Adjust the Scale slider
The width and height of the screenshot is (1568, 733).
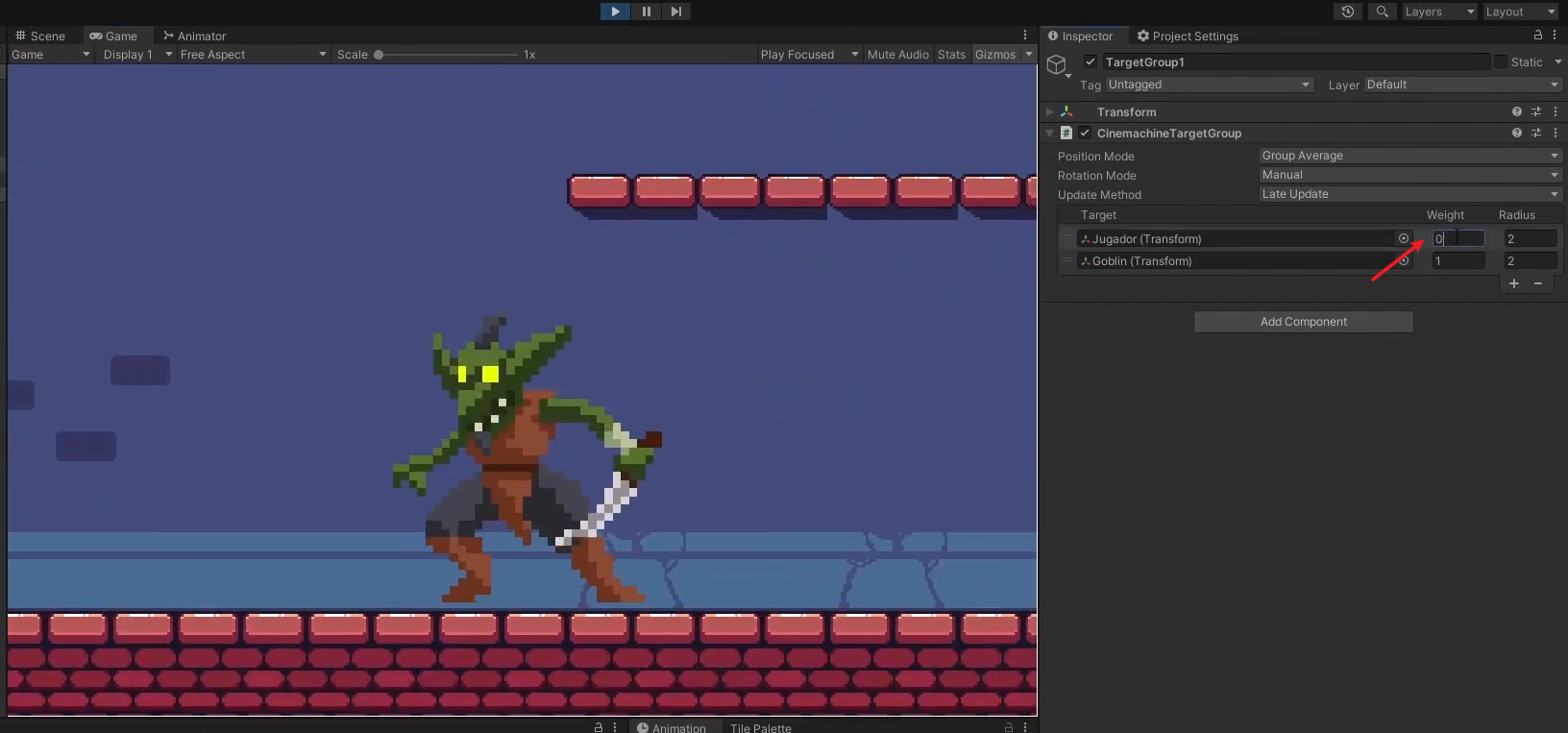(x=447, y=55)
